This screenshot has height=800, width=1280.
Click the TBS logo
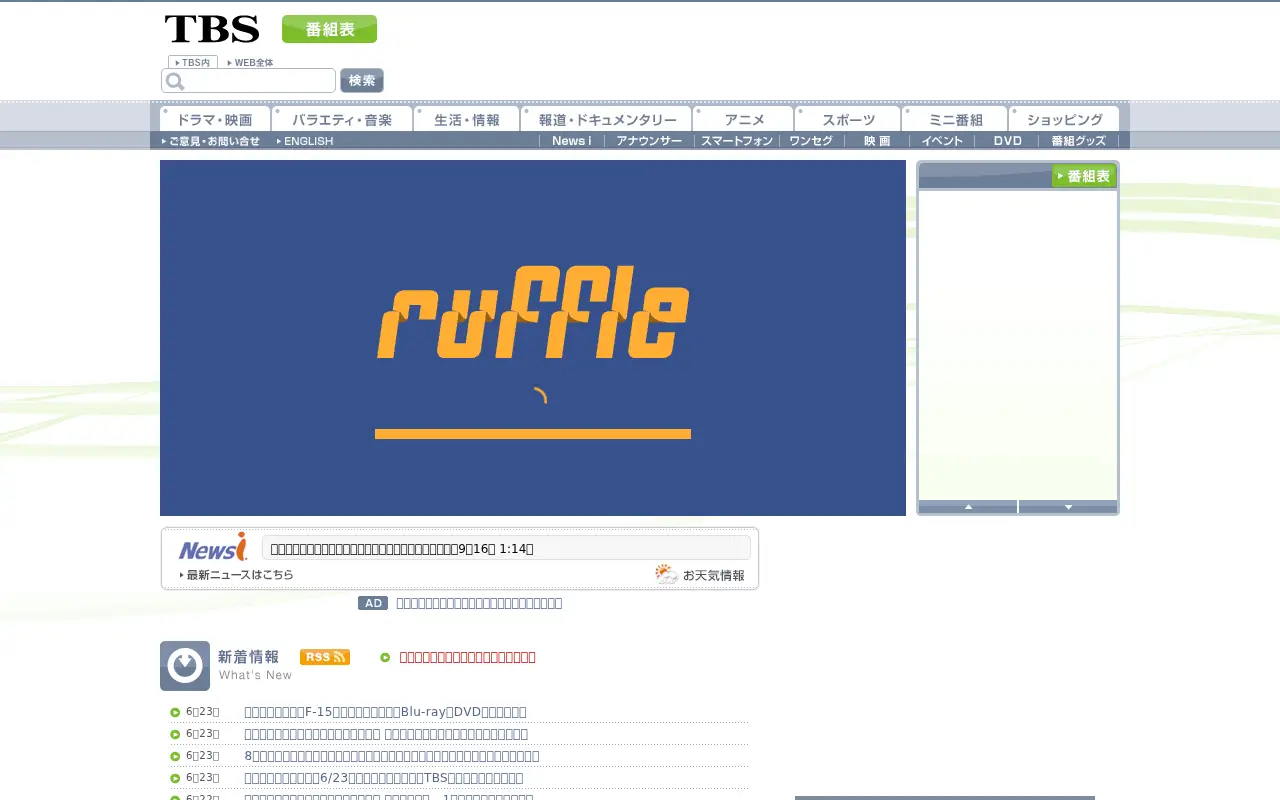(x=211, y=29)
